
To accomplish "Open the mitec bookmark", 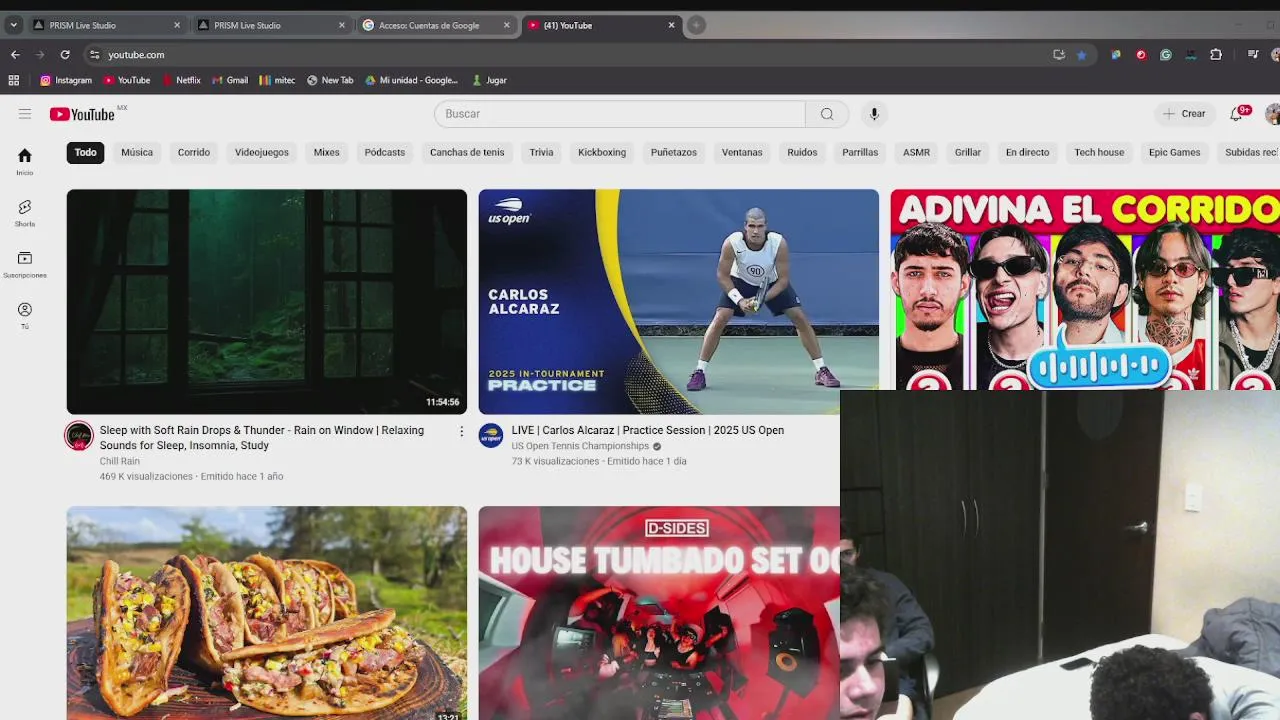I will [277, 80].
